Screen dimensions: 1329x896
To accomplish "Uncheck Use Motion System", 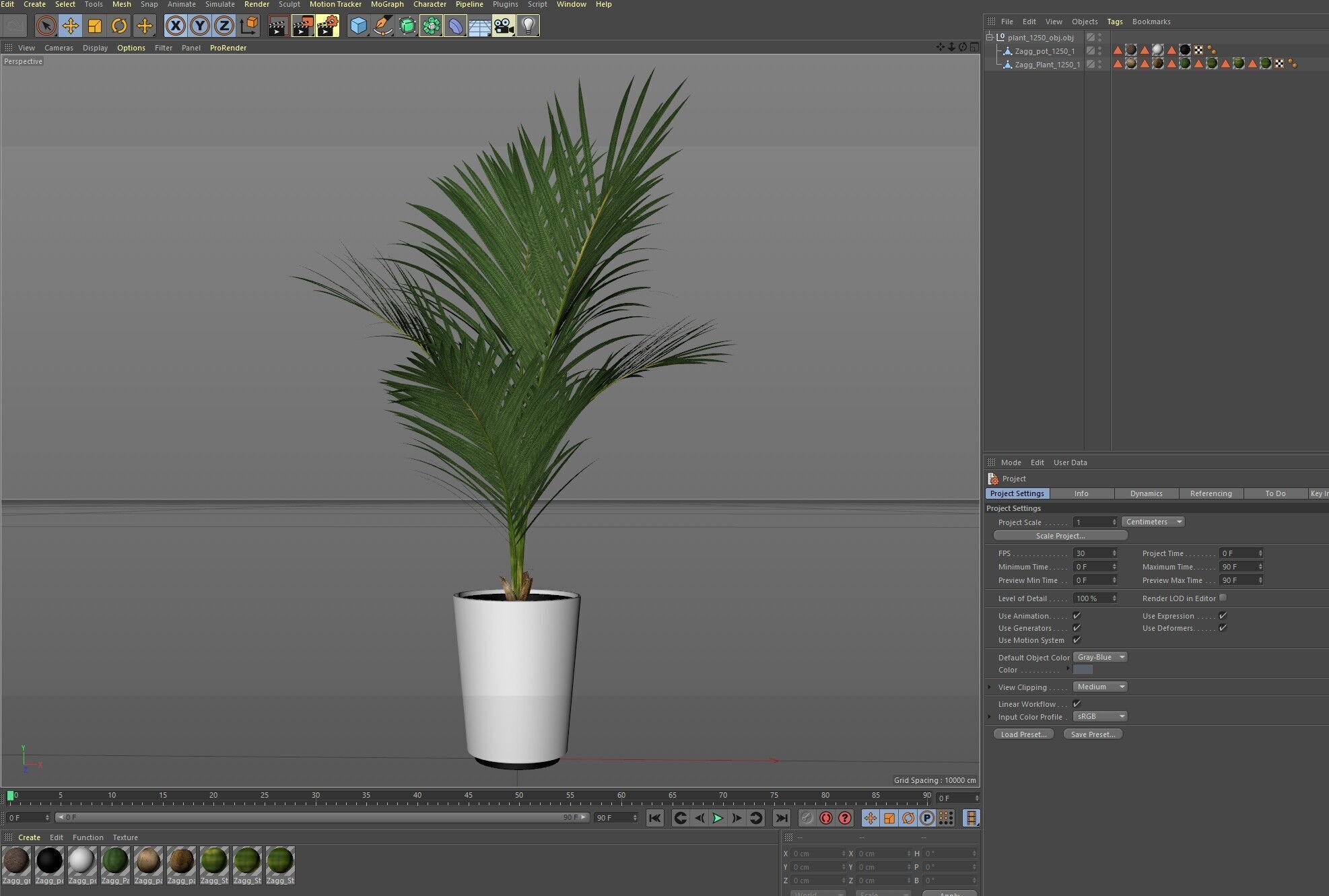I will 1077,640.
